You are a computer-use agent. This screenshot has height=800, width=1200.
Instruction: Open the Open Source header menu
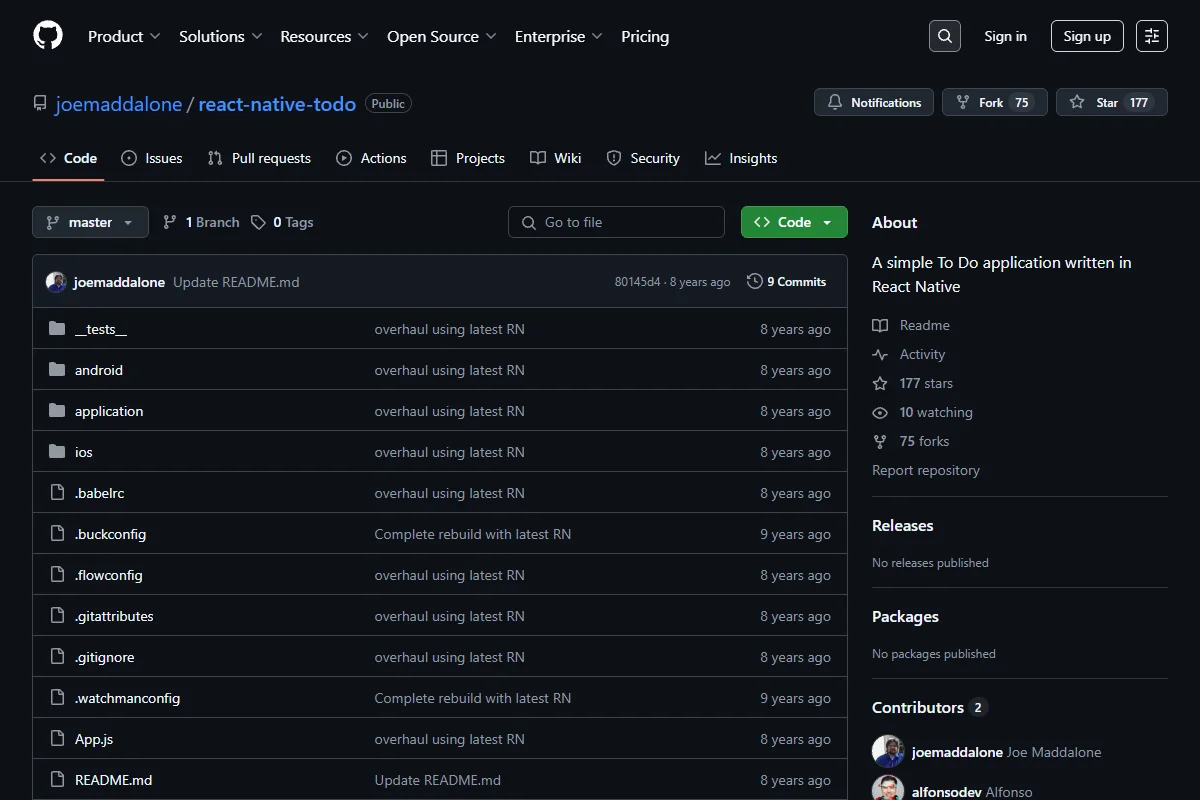pos(442,36)
